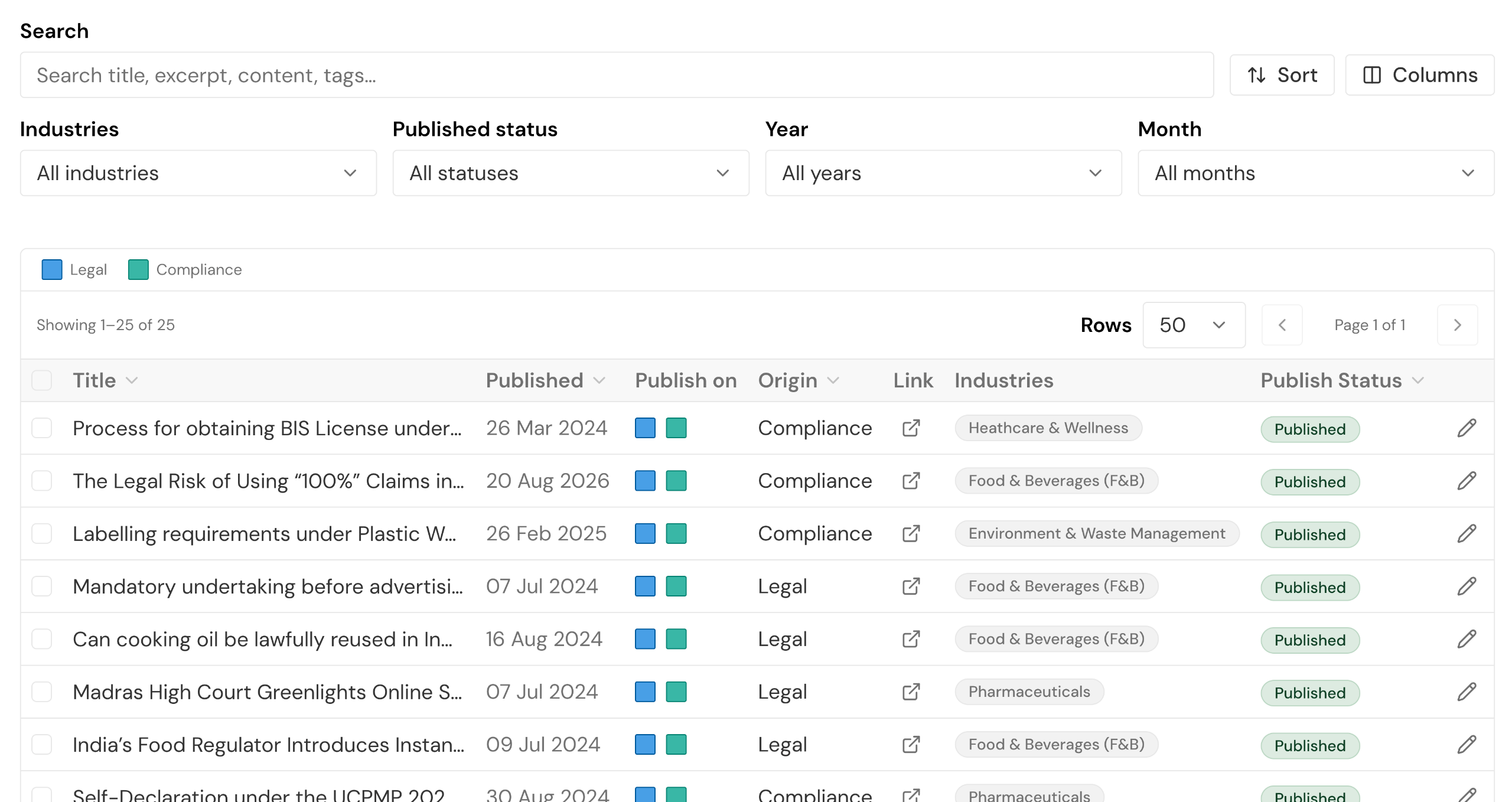The height and width of the screenshot is (802, 1512).
Task: Edit the Madras High Court Greenlights entry
Action: [1467, 692]
